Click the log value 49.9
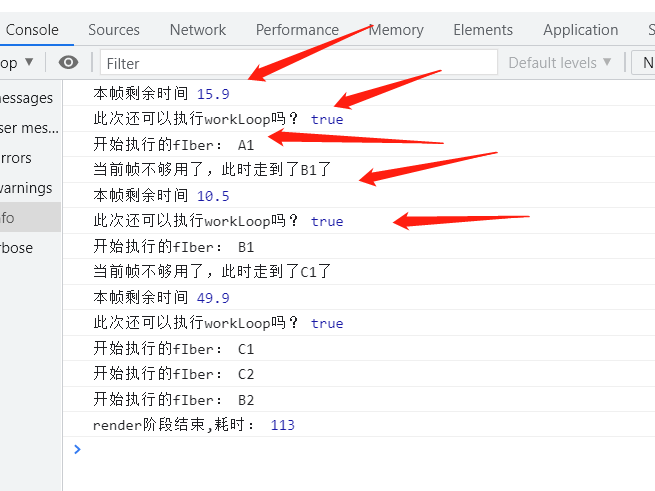 213,298
